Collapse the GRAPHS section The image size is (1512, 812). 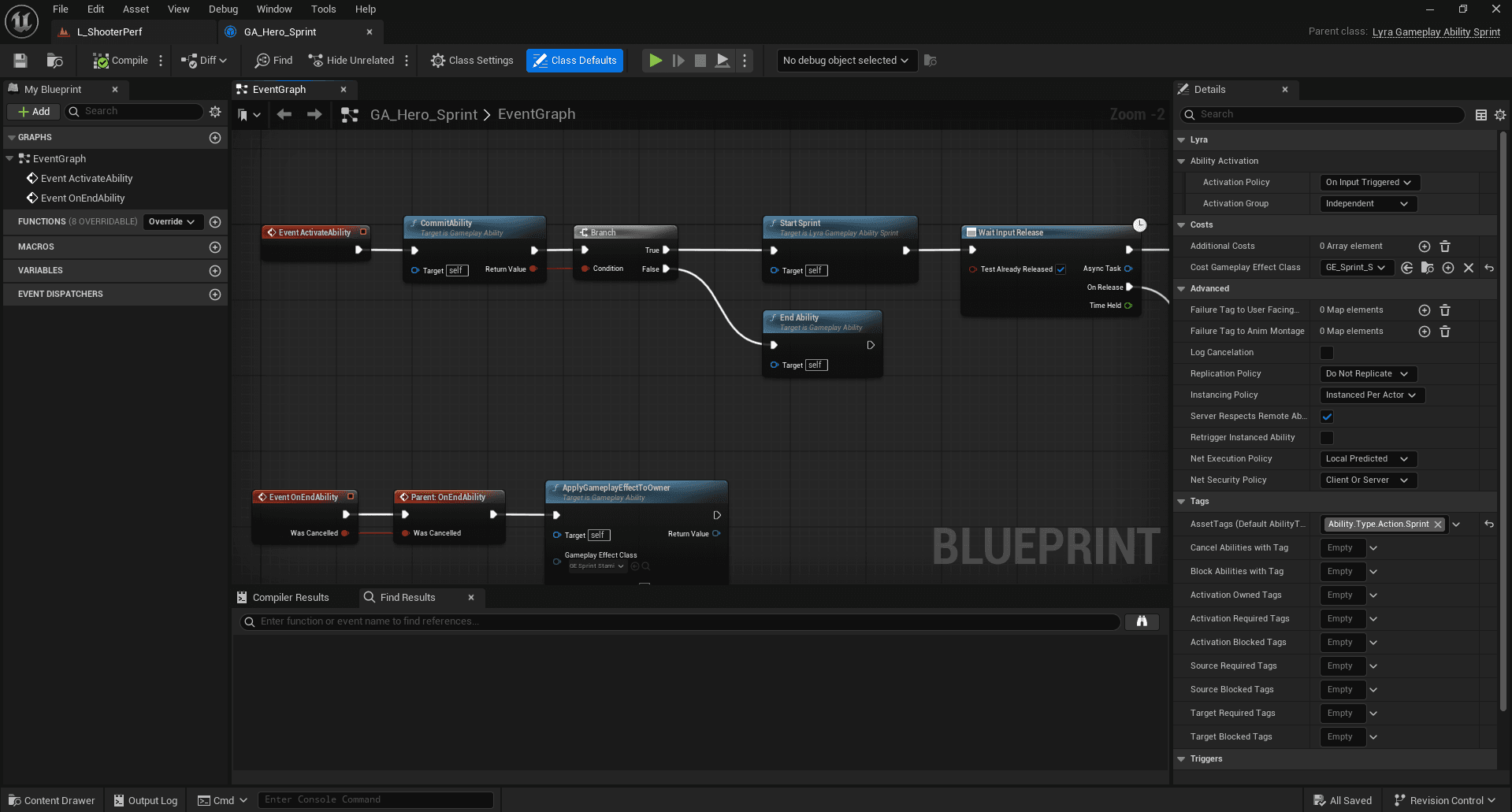point(12,138)
